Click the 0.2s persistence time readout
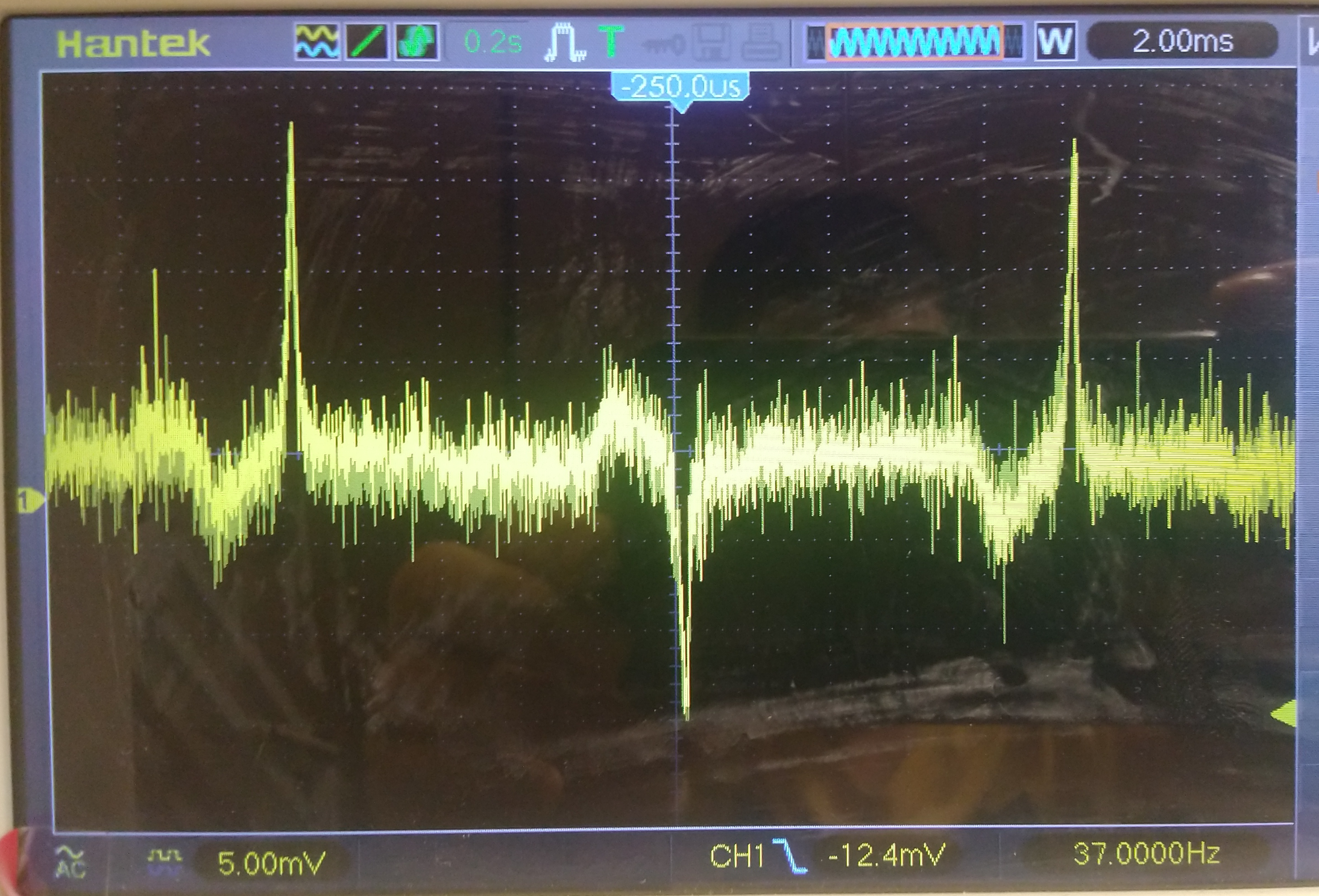 coord(493,42)
